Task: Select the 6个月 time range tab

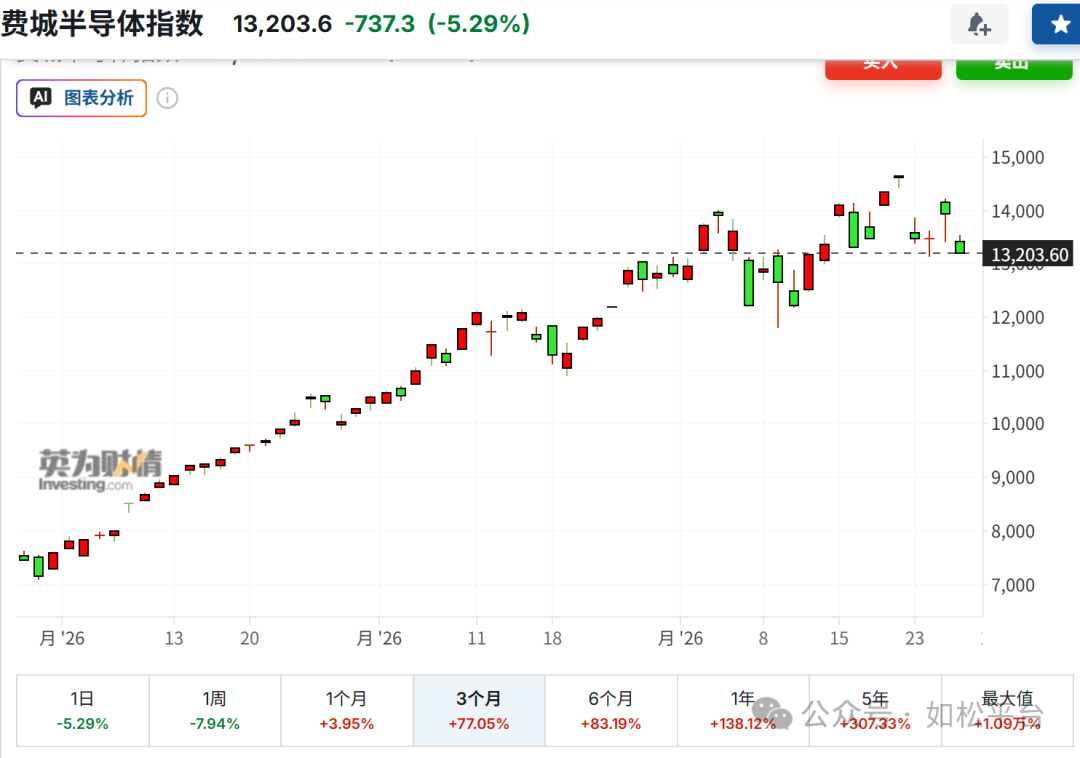Action: (611, 710)
